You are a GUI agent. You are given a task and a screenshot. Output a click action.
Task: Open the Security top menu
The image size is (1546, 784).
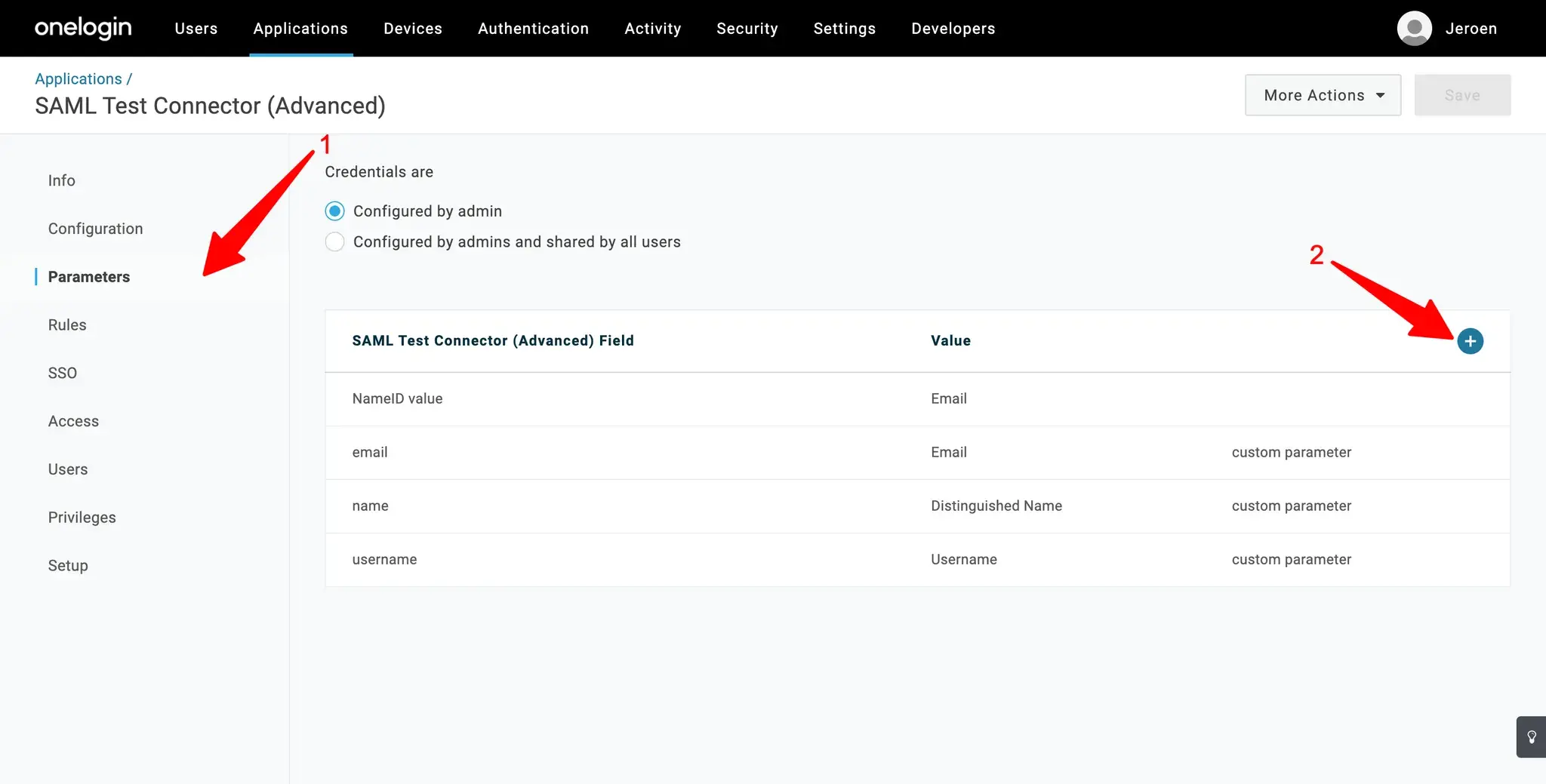[x=747, y=29]
